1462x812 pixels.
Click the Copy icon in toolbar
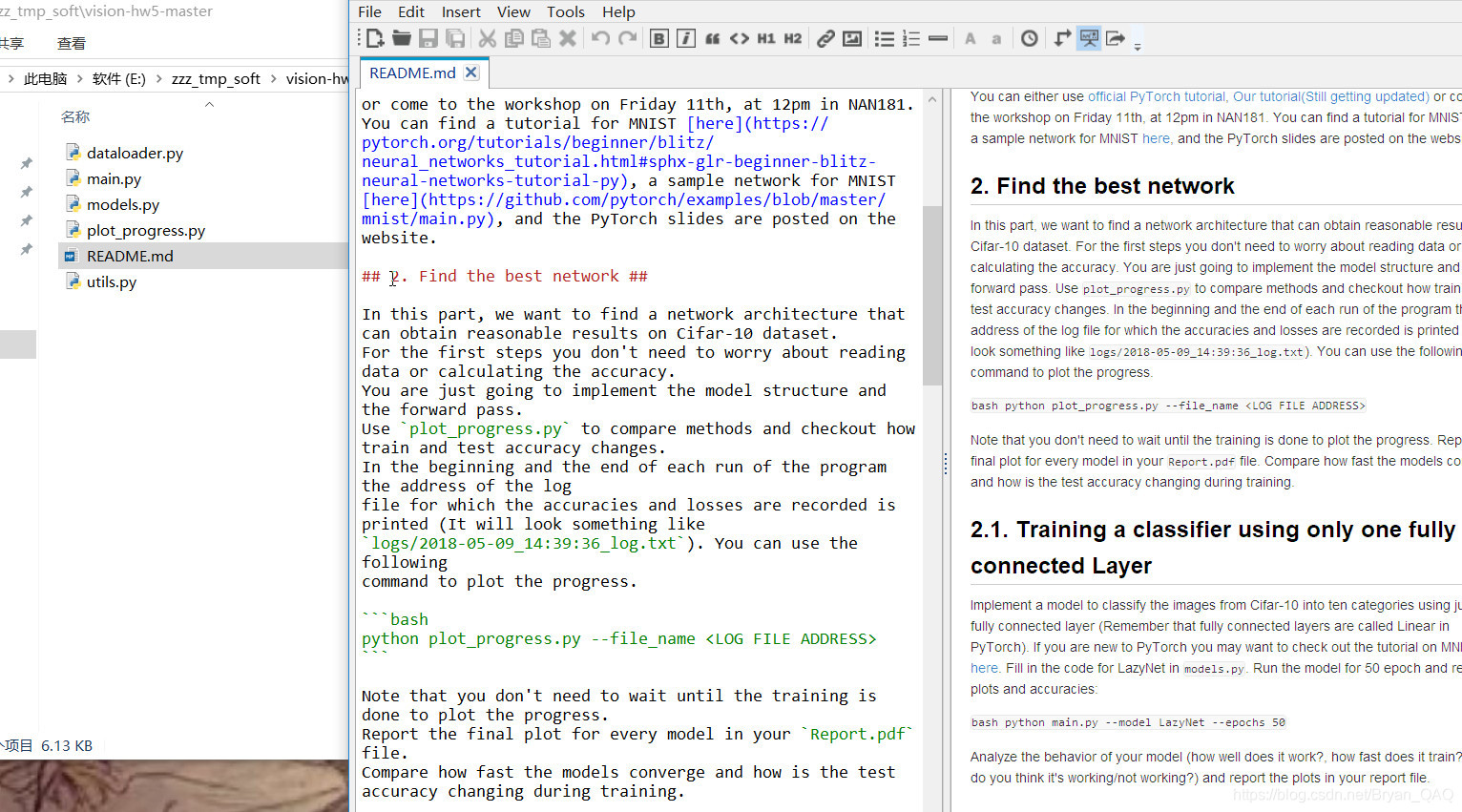coord(513,38)
